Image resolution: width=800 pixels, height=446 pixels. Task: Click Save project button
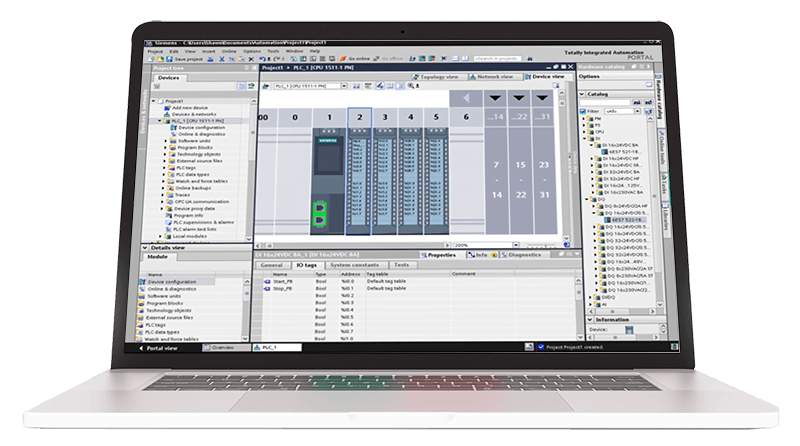(184, 59)
